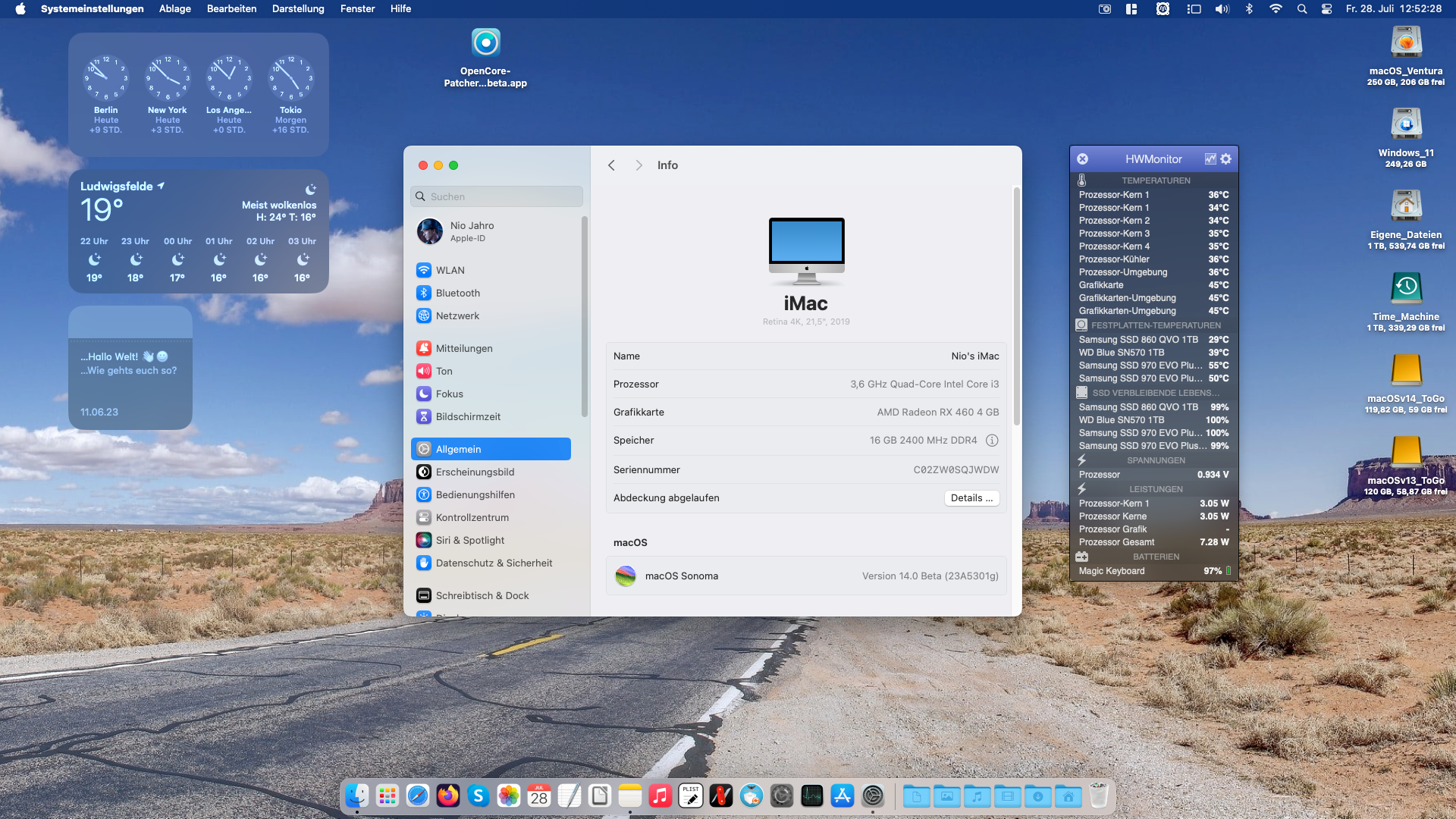Open HWMonitor settings gear
The height and width of the screenshot is (819, 1456).
[1226, 159]
